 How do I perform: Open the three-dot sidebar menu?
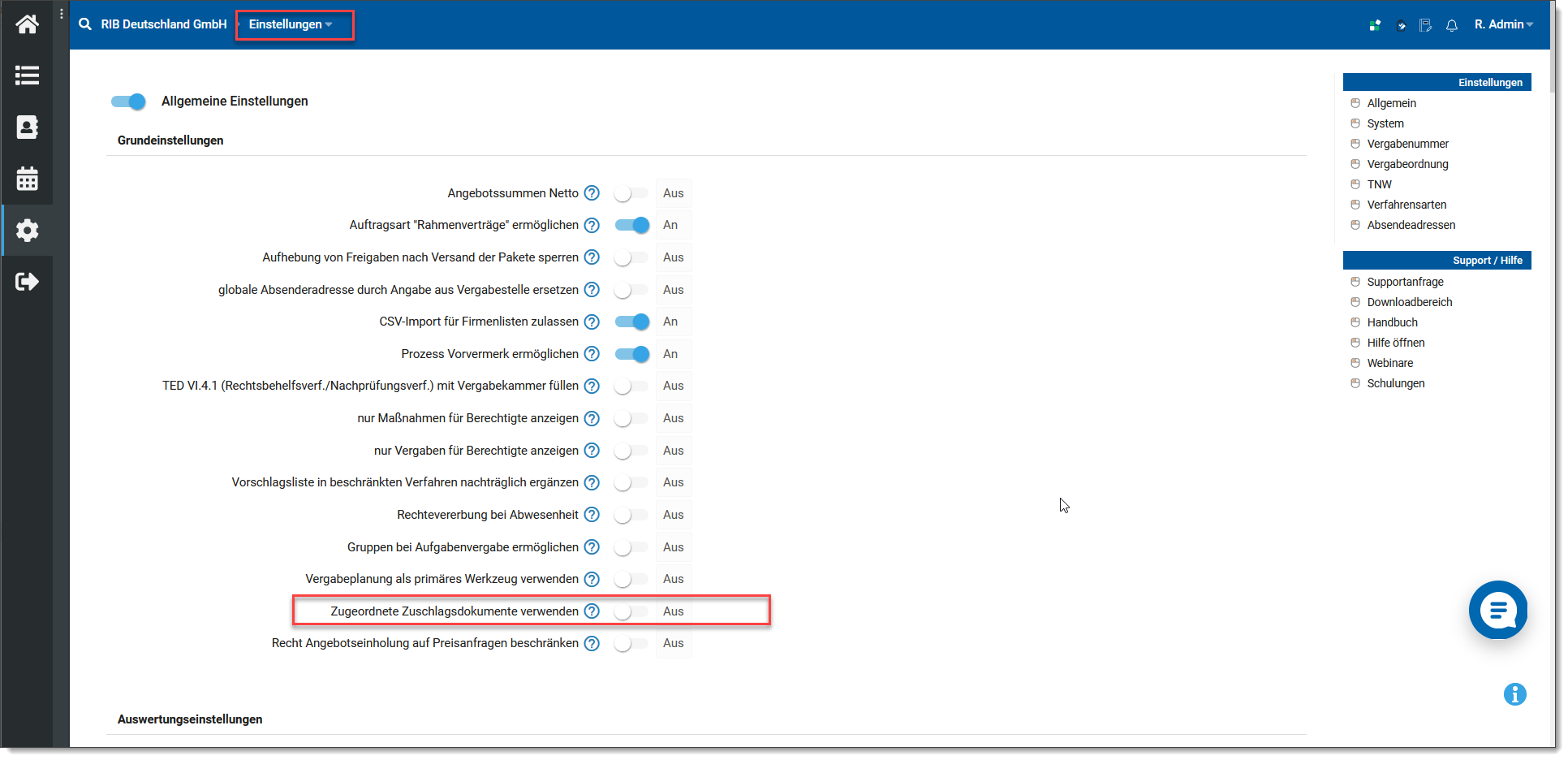pyautogui.click(x=62, y=14)
